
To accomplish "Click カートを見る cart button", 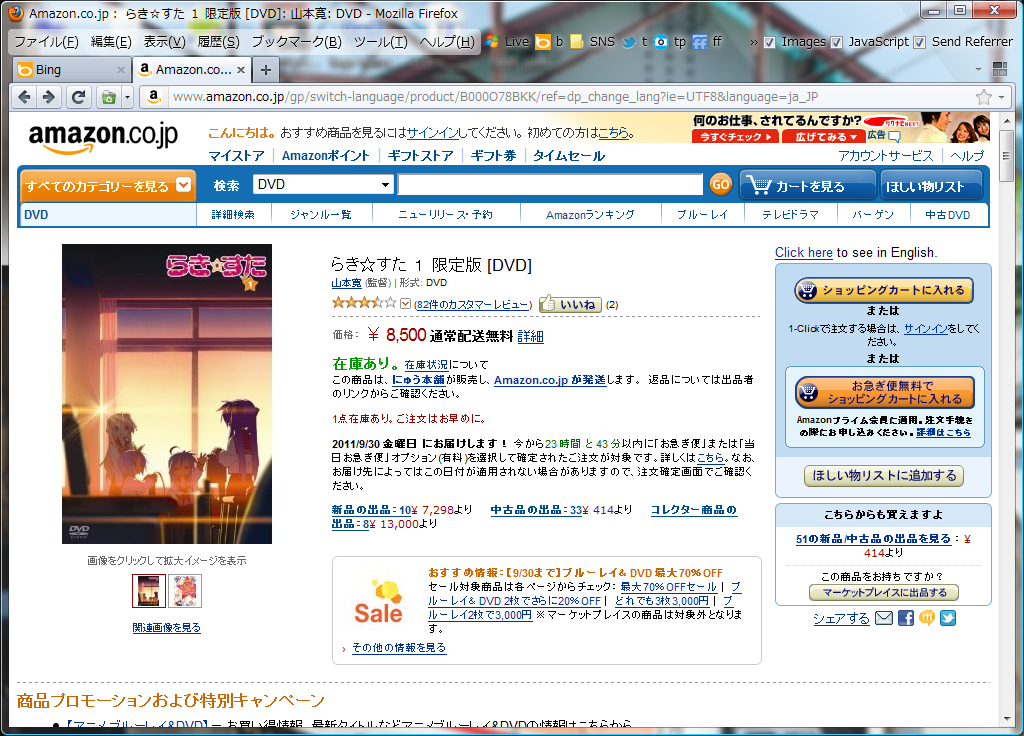I will coord(807,185).
